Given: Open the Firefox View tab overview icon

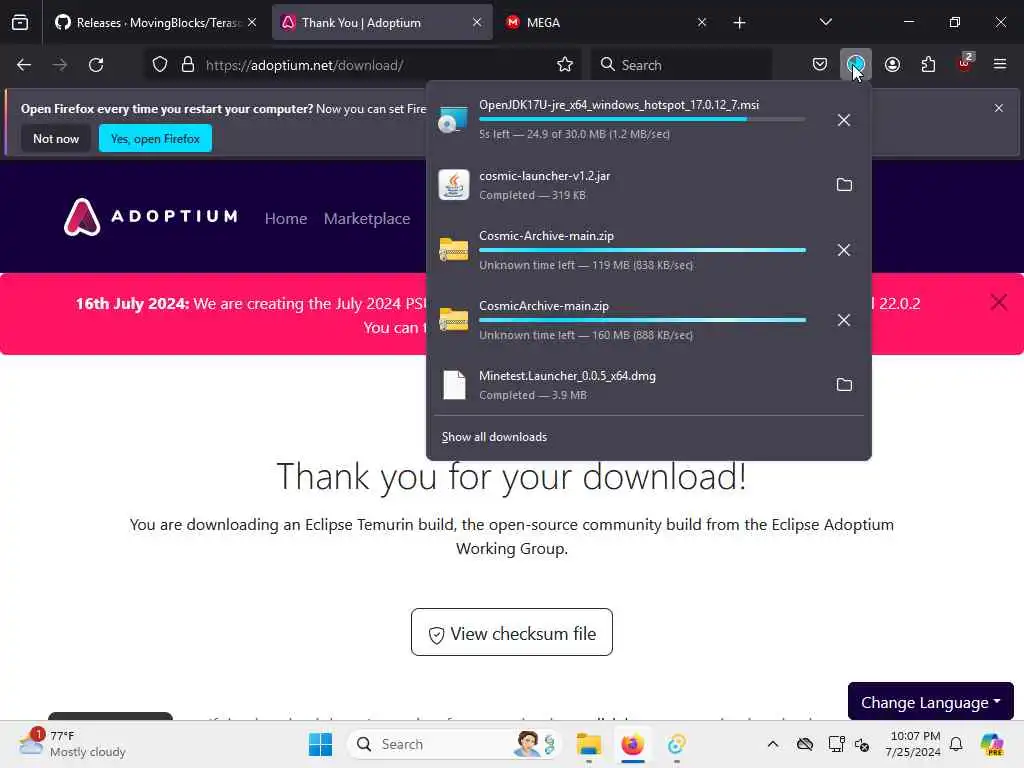Looking at the screenshot, I should (x=20, y=22).
